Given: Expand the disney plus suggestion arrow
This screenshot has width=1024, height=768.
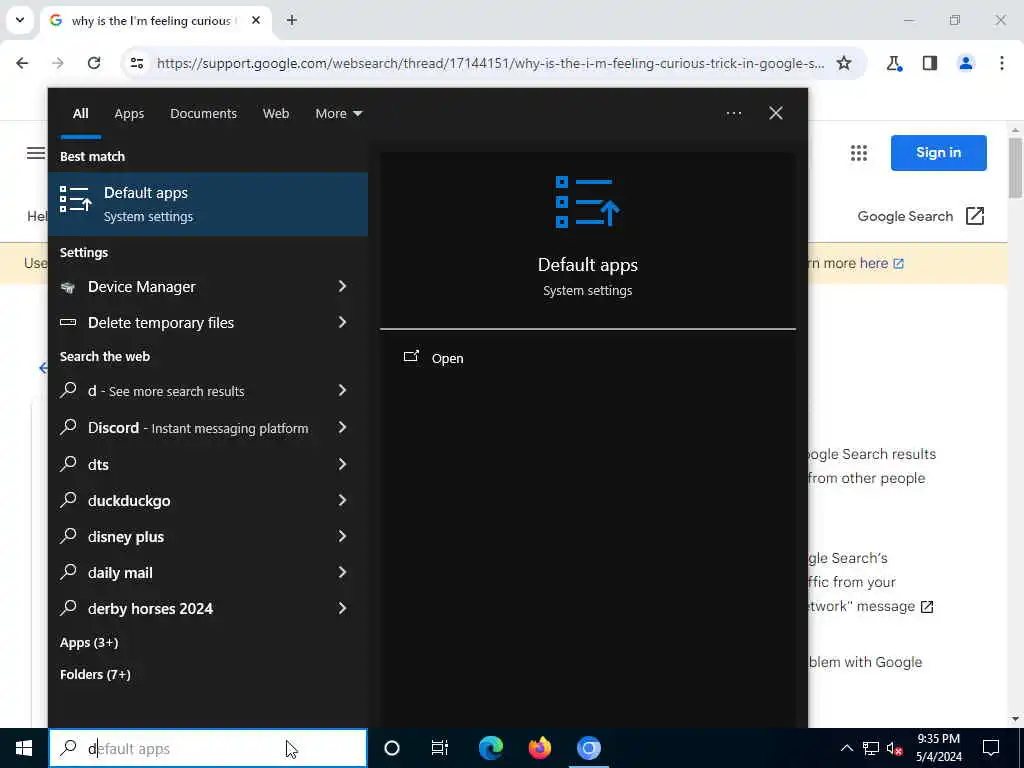Looking at the screenshot, I should (342, 536).
